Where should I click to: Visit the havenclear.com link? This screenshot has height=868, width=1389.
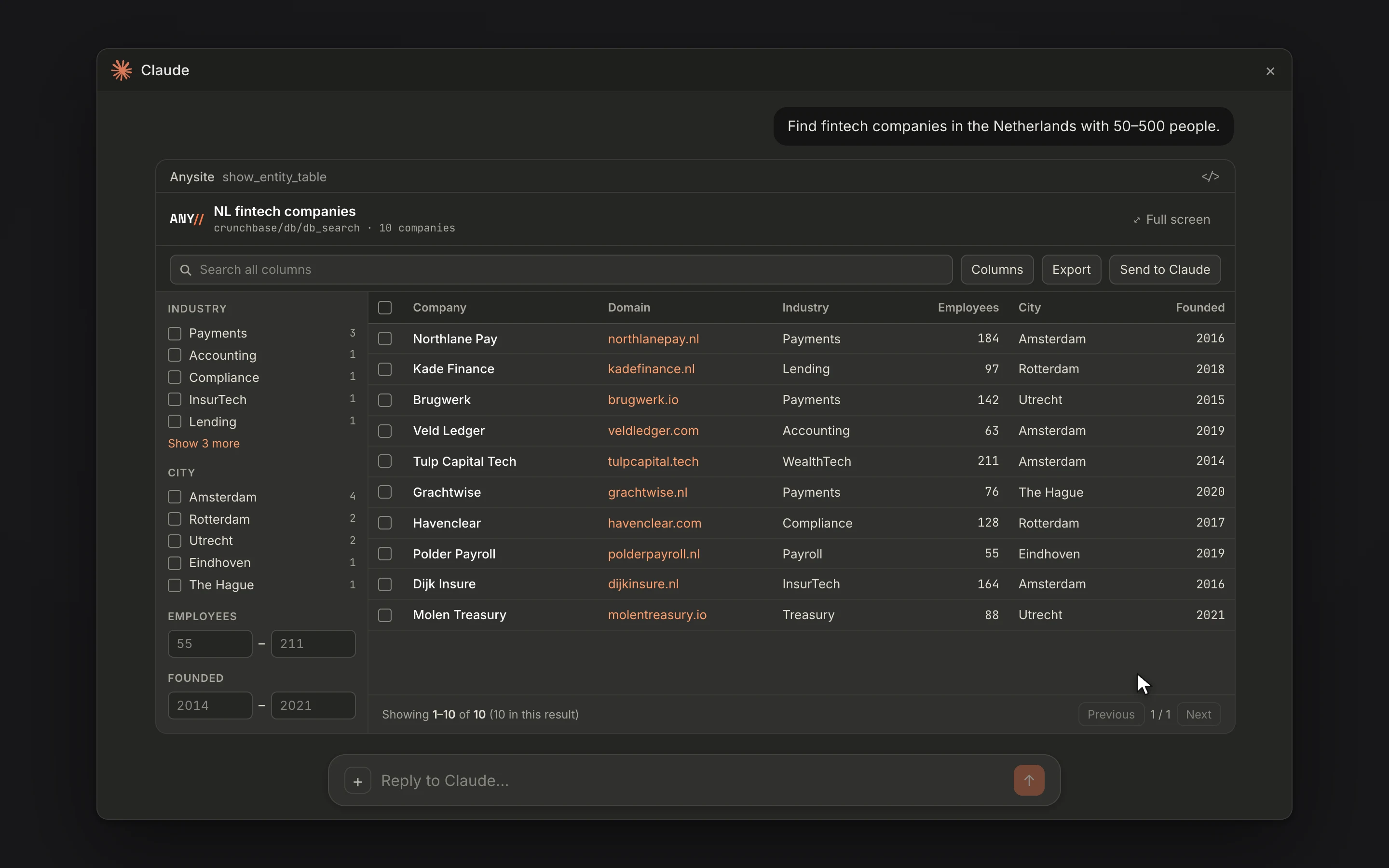coord(654,523)
